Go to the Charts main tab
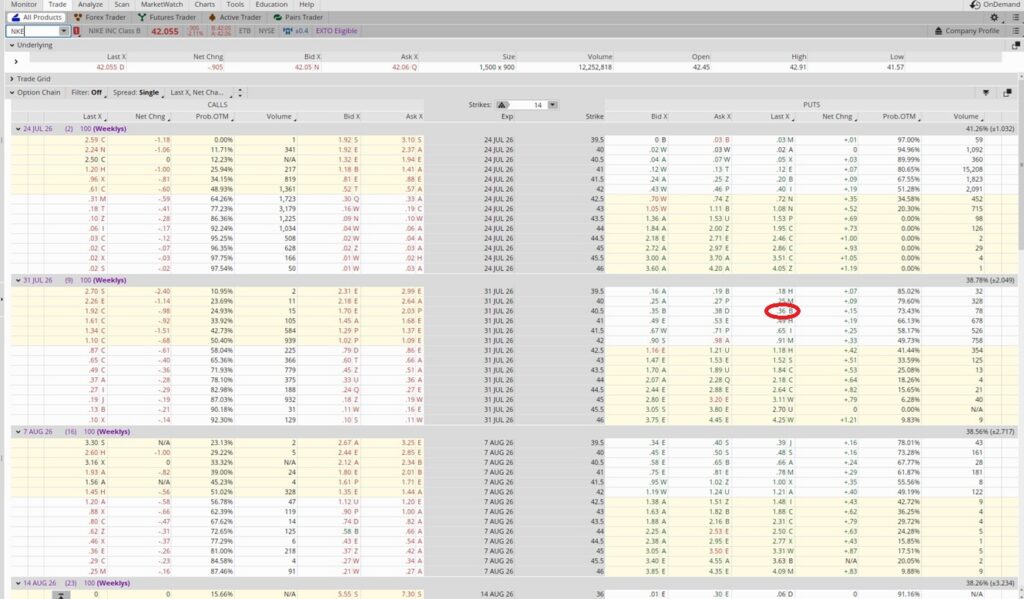The image size is (1024, 599). click(204, 5)
